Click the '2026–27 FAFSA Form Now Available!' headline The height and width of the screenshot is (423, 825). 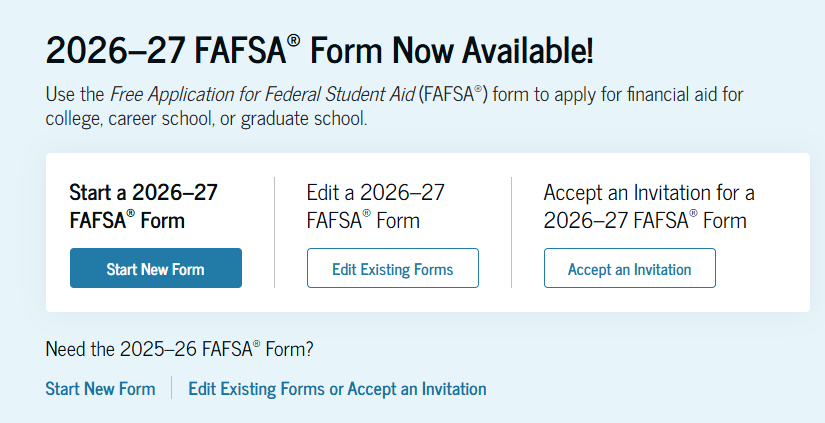coord(319,49)
